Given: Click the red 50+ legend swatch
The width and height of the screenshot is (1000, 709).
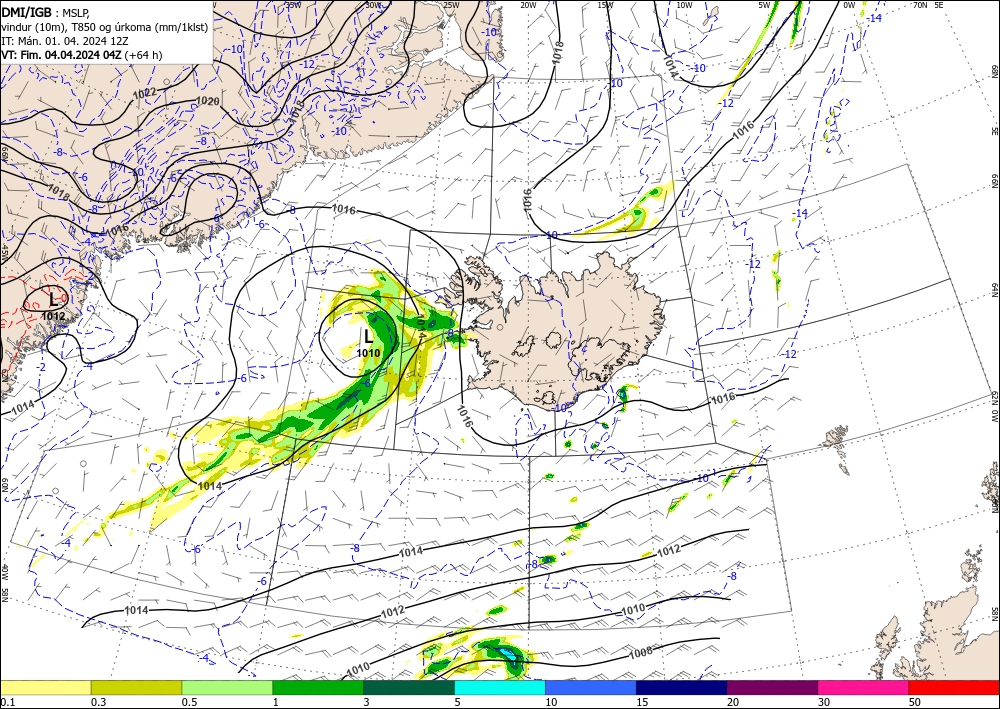Looking at the screenshot, I should [x=954, y=687].
